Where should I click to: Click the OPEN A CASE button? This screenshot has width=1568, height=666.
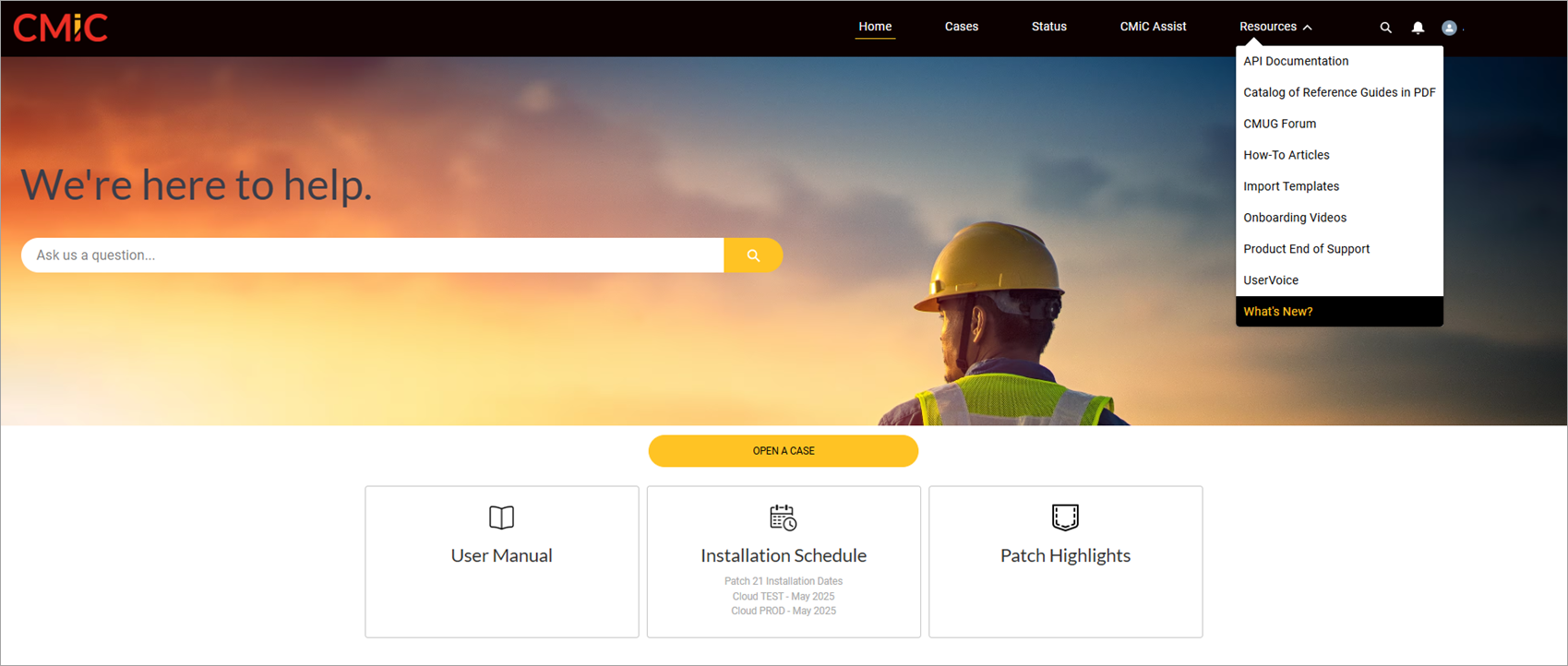coord(784,451)
